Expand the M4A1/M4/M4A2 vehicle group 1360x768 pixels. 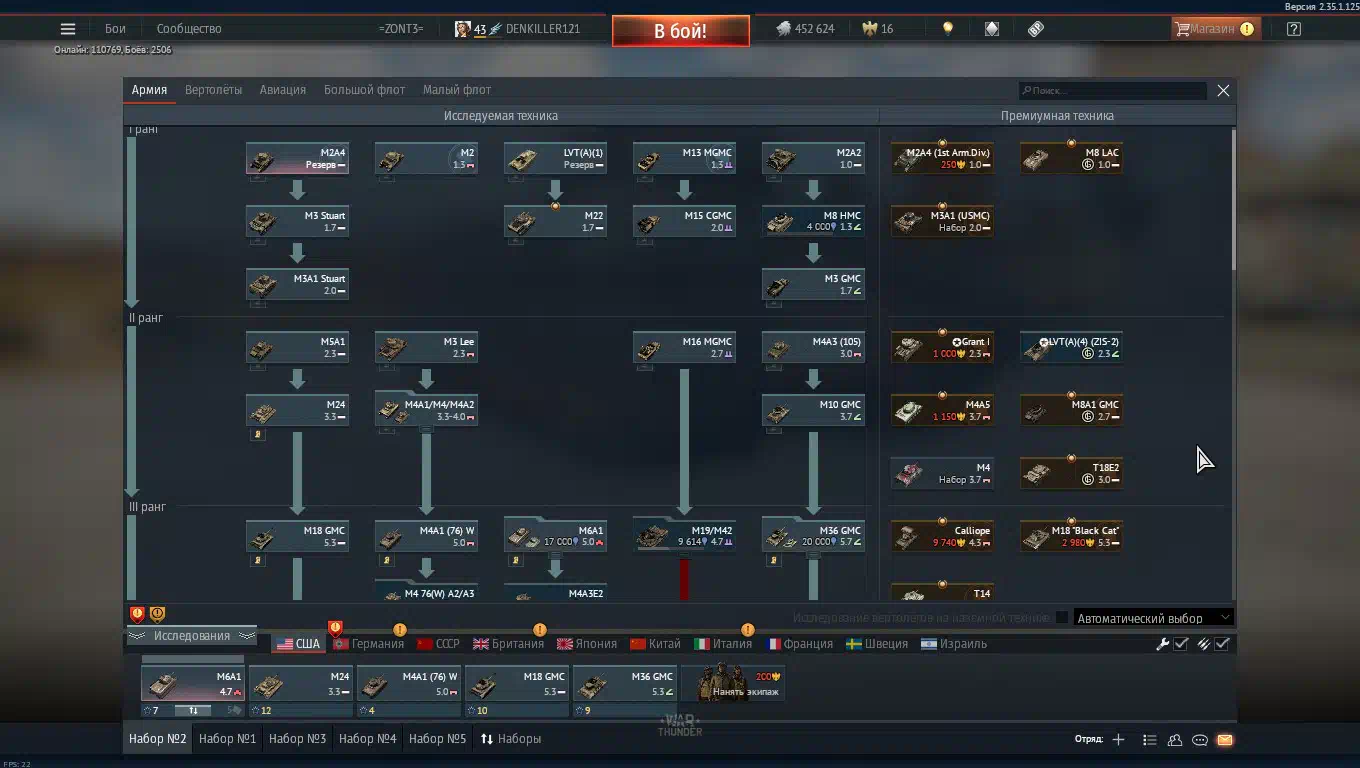pyautogui.click(x=426, y=410)
